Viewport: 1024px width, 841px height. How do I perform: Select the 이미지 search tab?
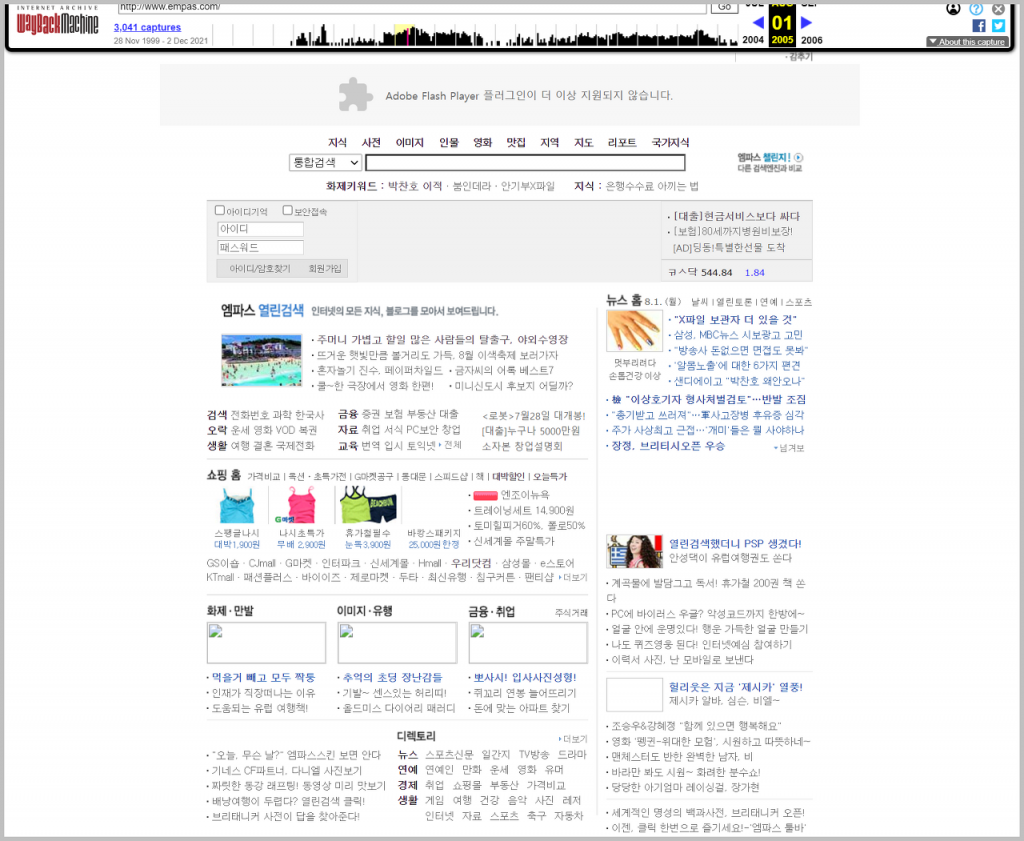[409, 142]
